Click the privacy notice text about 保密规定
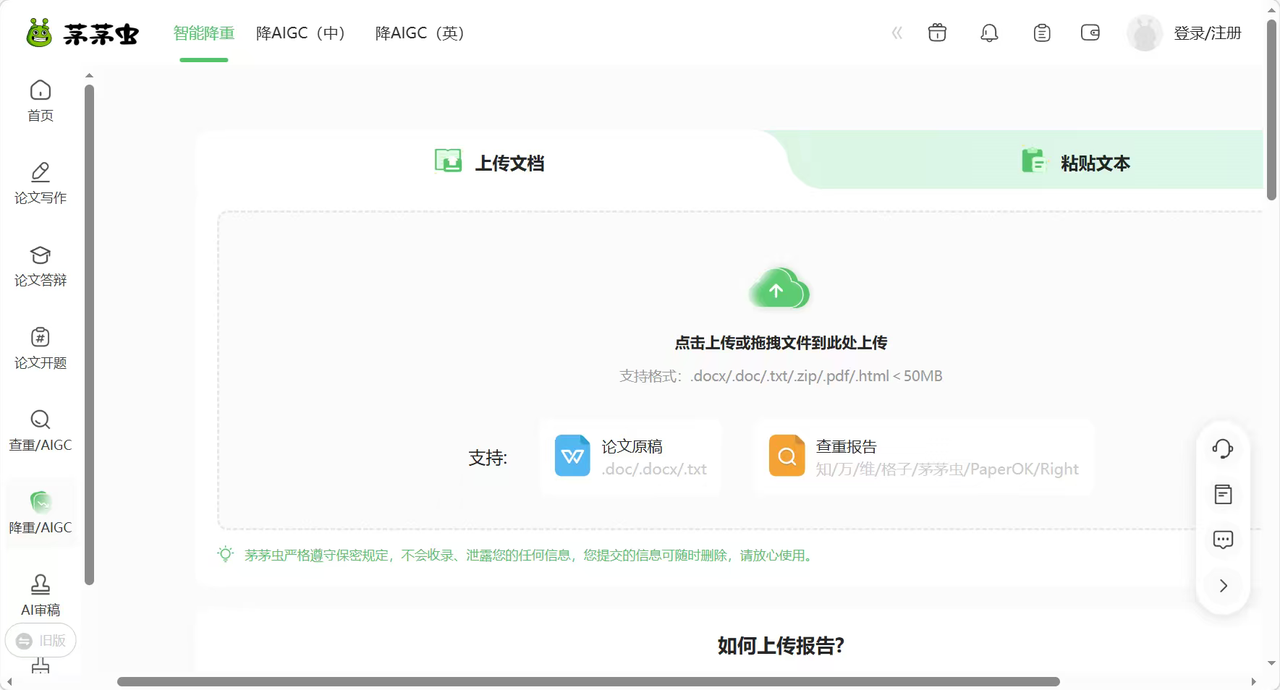The image size is (1280, 690). [531, 555]
